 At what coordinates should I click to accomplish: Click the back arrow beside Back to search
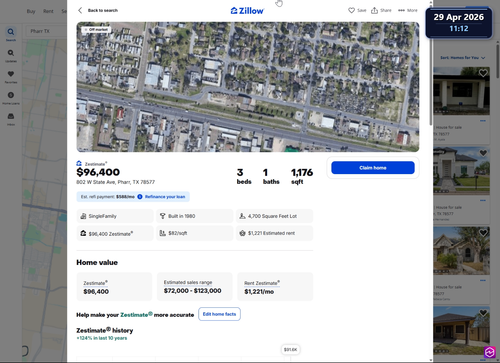(x=80, y=10)
